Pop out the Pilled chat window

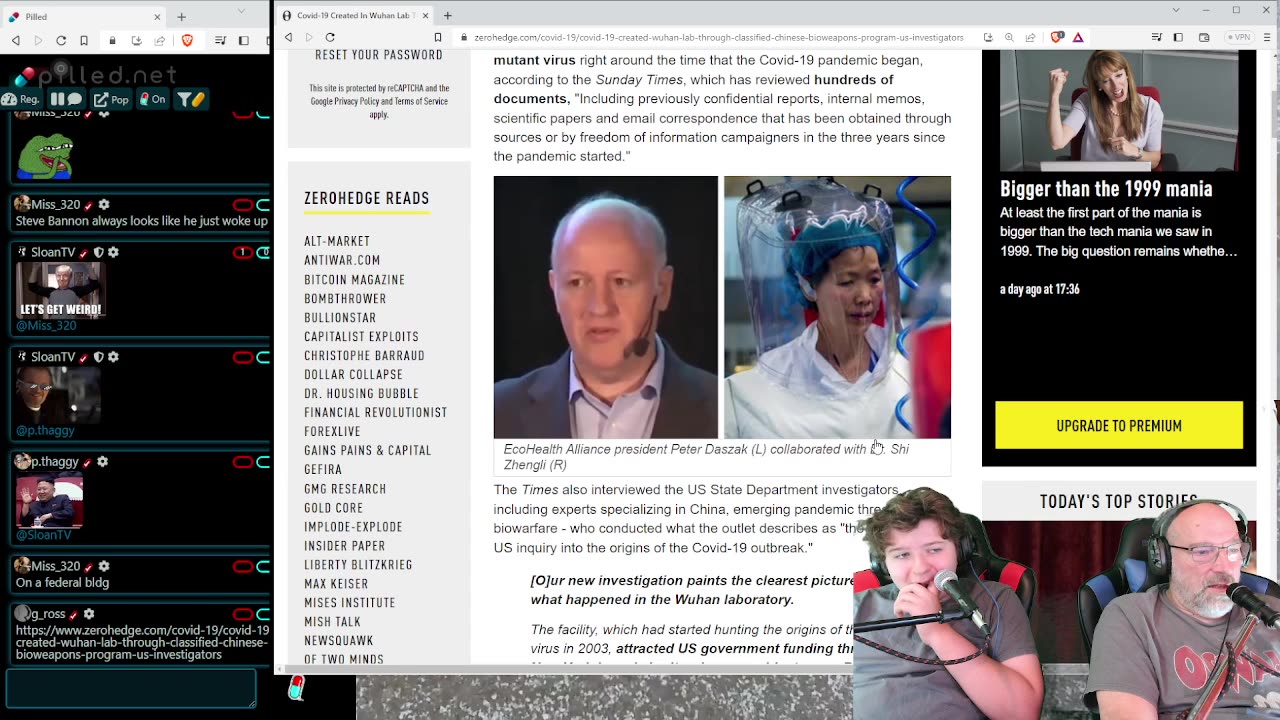(x=111, y=99)
